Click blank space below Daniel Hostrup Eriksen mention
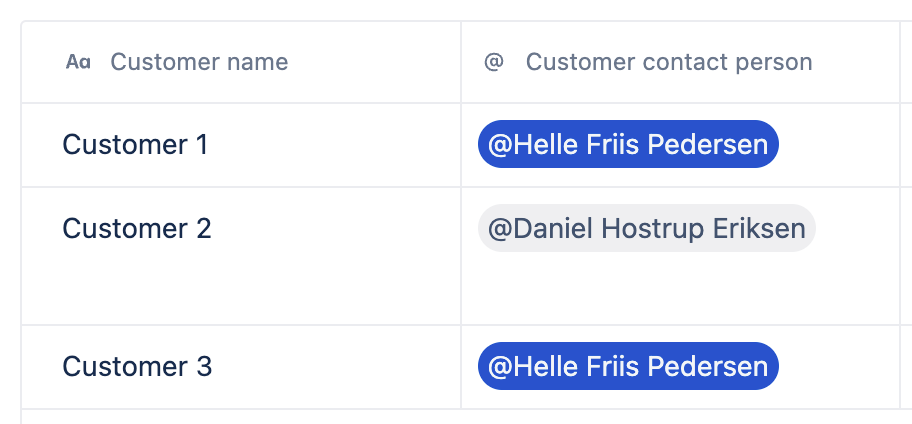Viewport: 912px width, 424px height. tap(647, 288)
